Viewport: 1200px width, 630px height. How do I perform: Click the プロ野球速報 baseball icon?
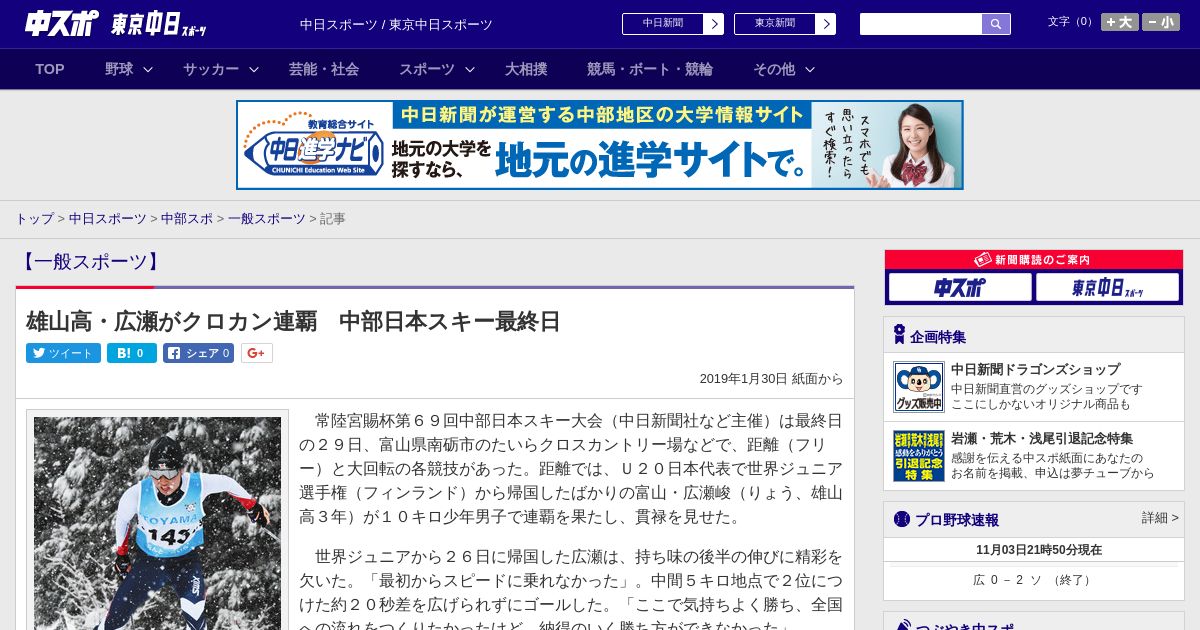click(902, 519)
